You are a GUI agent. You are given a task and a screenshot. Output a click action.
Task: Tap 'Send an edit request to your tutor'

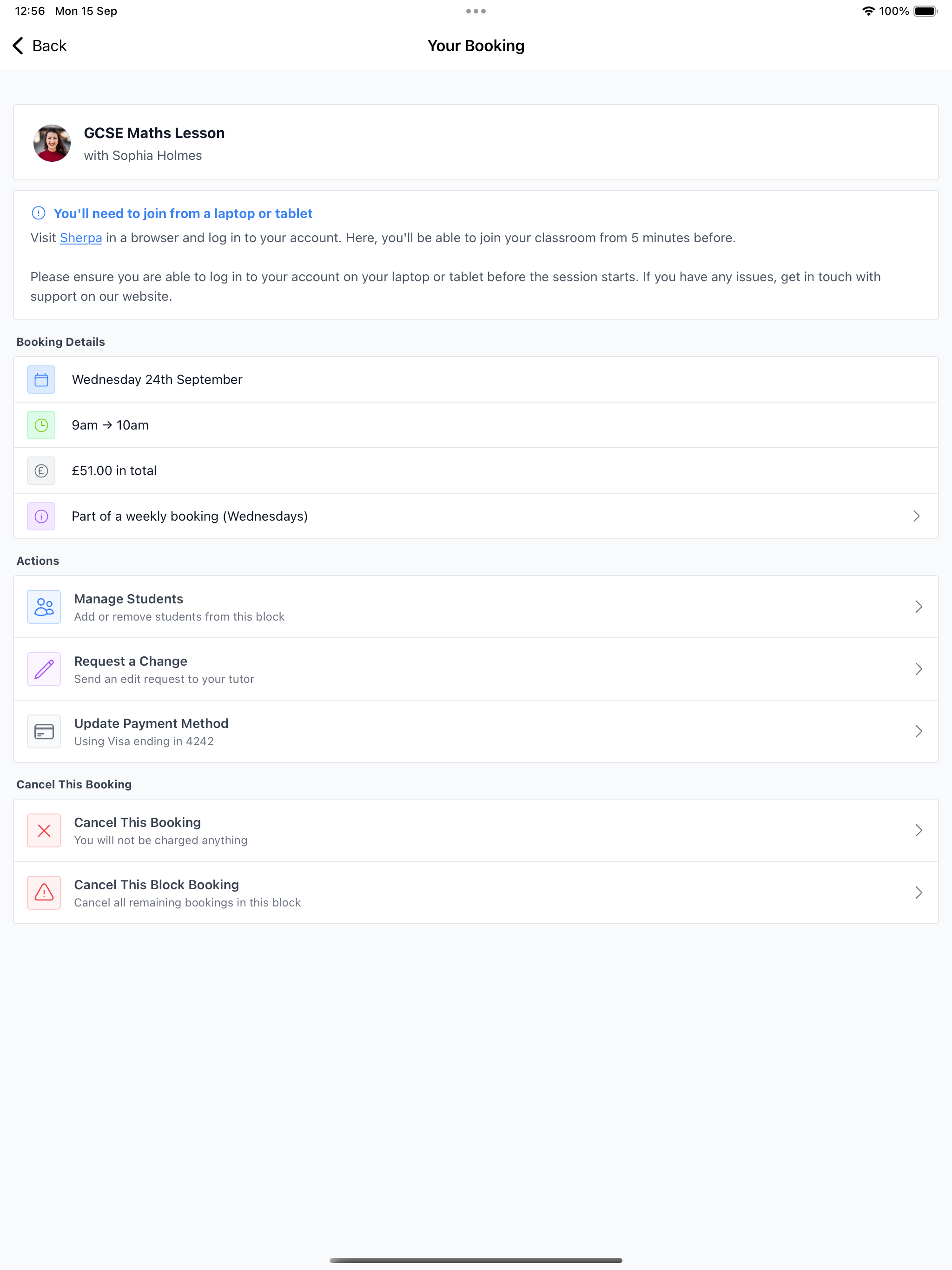(x=164, y=679)
